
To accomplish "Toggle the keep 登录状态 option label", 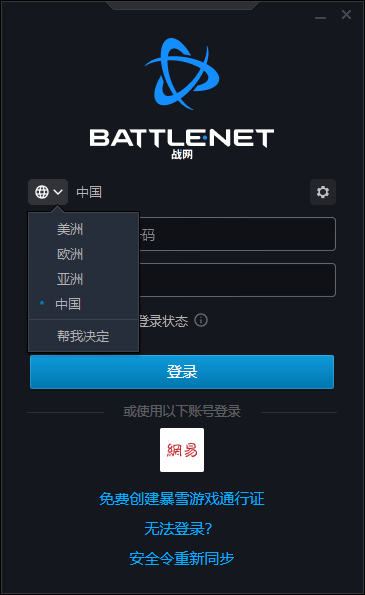I will 164,321.
